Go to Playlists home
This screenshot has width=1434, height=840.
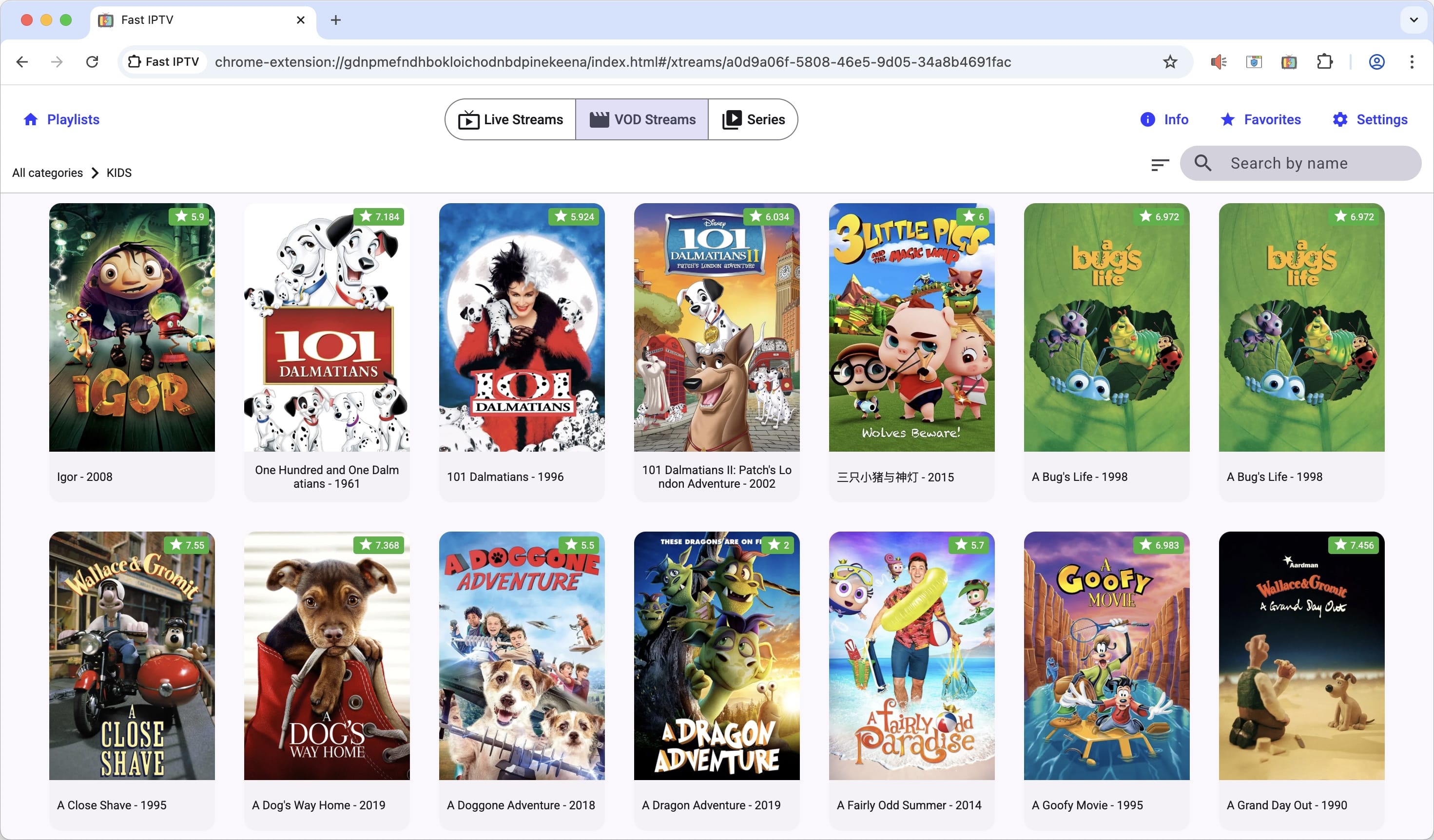click(61, 119)
